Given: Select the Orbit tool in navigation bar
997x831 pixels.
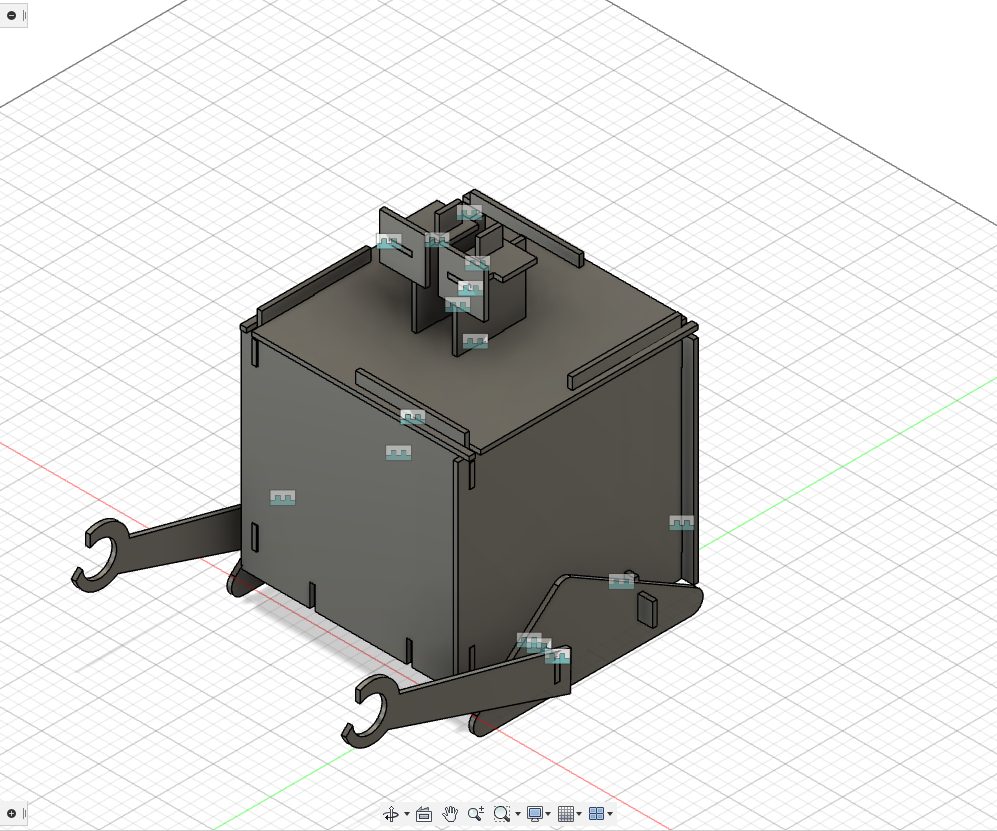Looking at the screenshot, I should [x=391, y=814].
